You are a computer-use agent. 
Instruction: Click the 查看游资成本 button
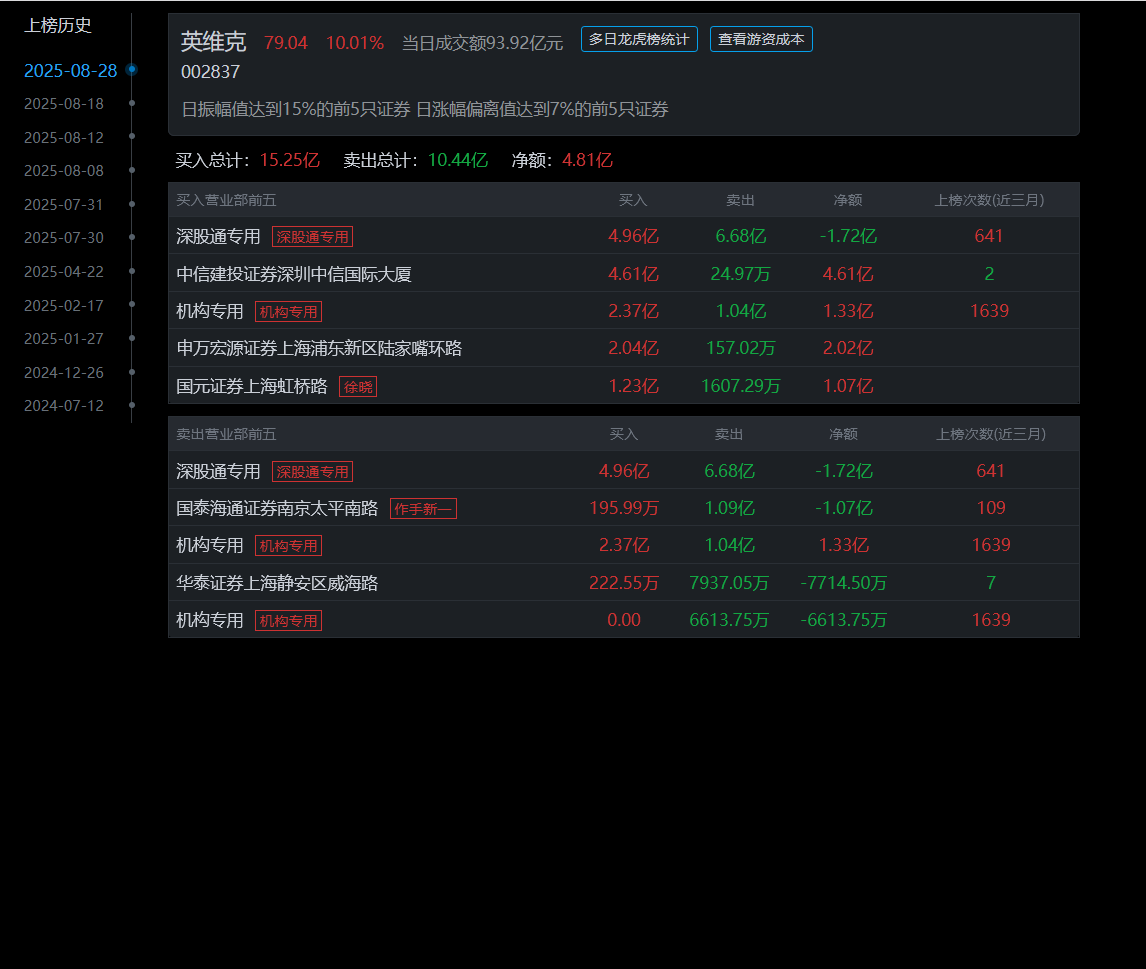[x=761, y=39]
